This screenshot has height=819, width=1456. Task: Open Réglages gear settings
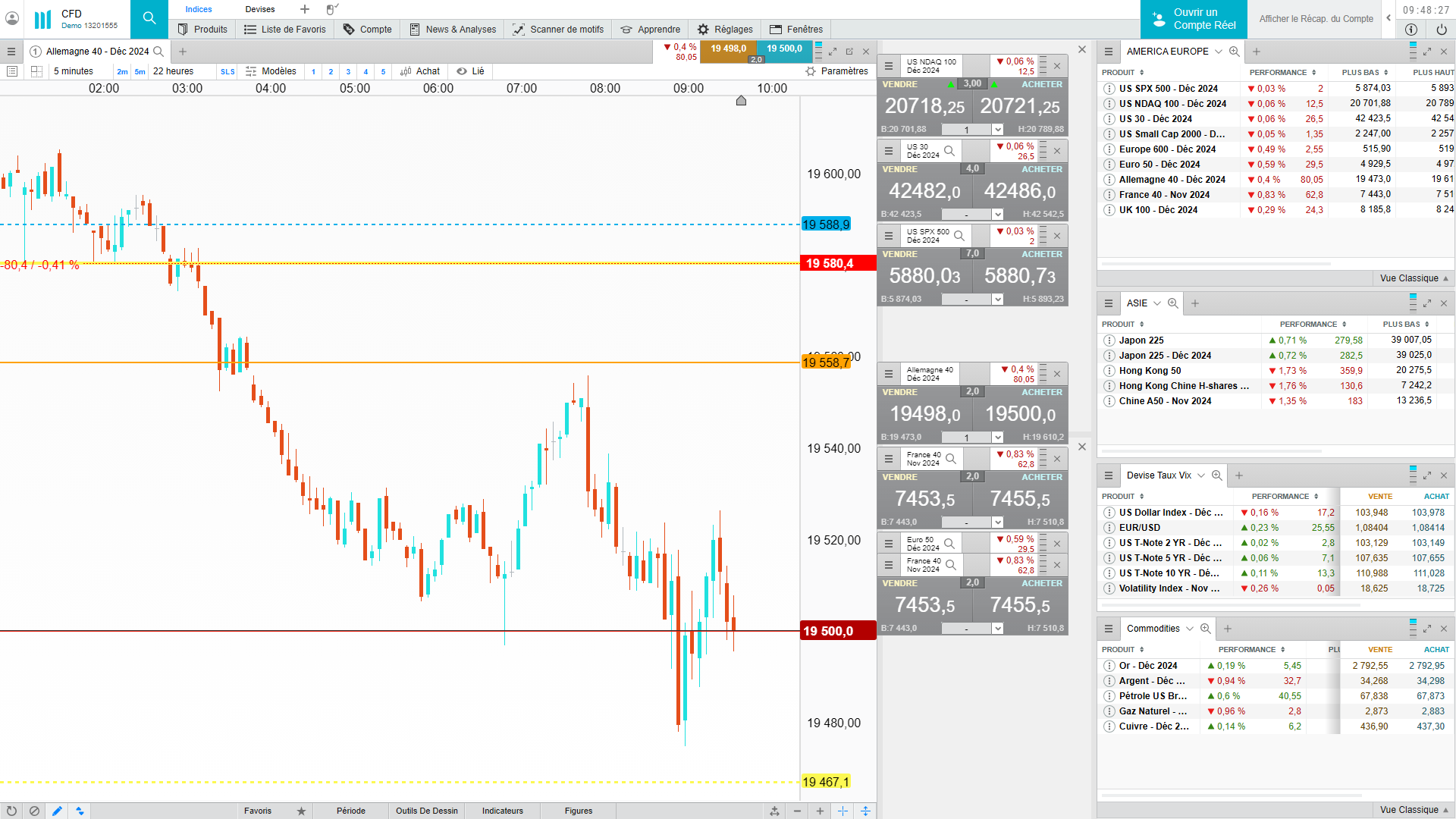[725, 30]
